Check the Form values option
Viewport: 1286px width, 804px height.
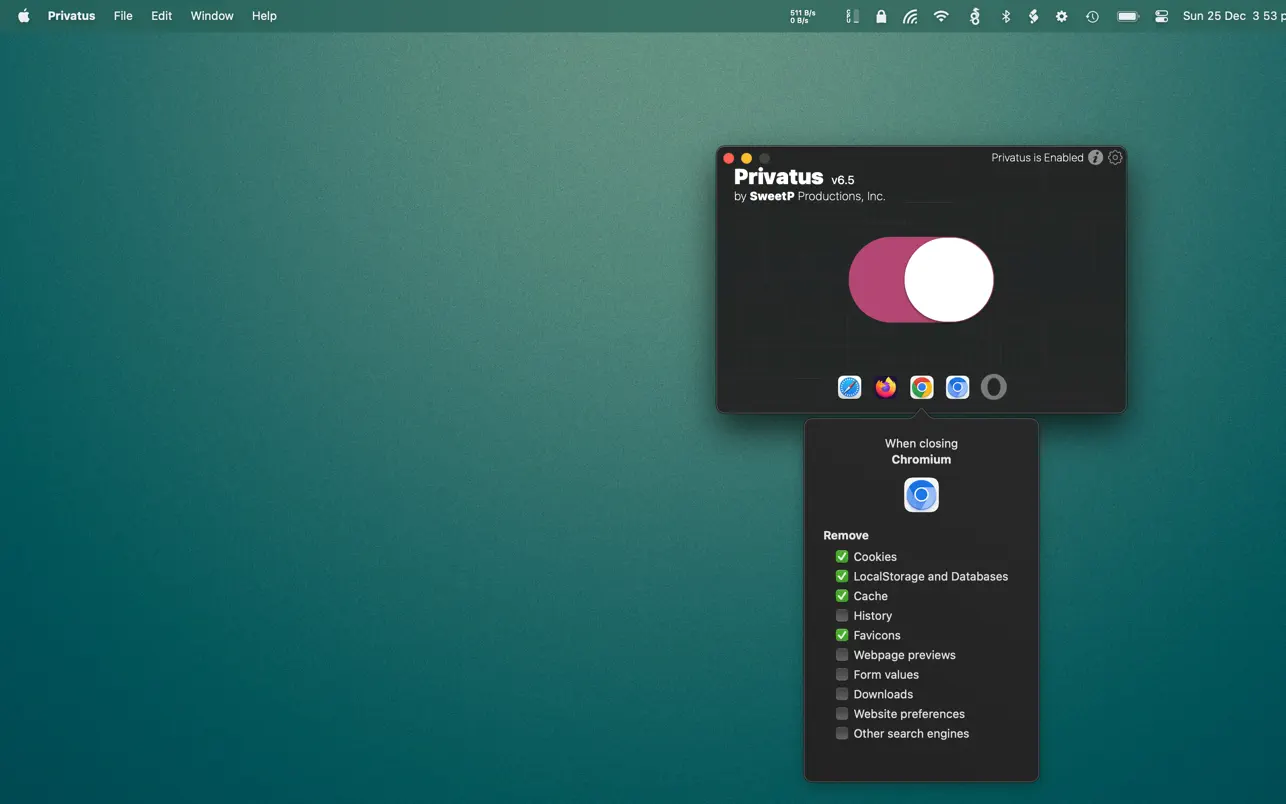click(842, 675)
